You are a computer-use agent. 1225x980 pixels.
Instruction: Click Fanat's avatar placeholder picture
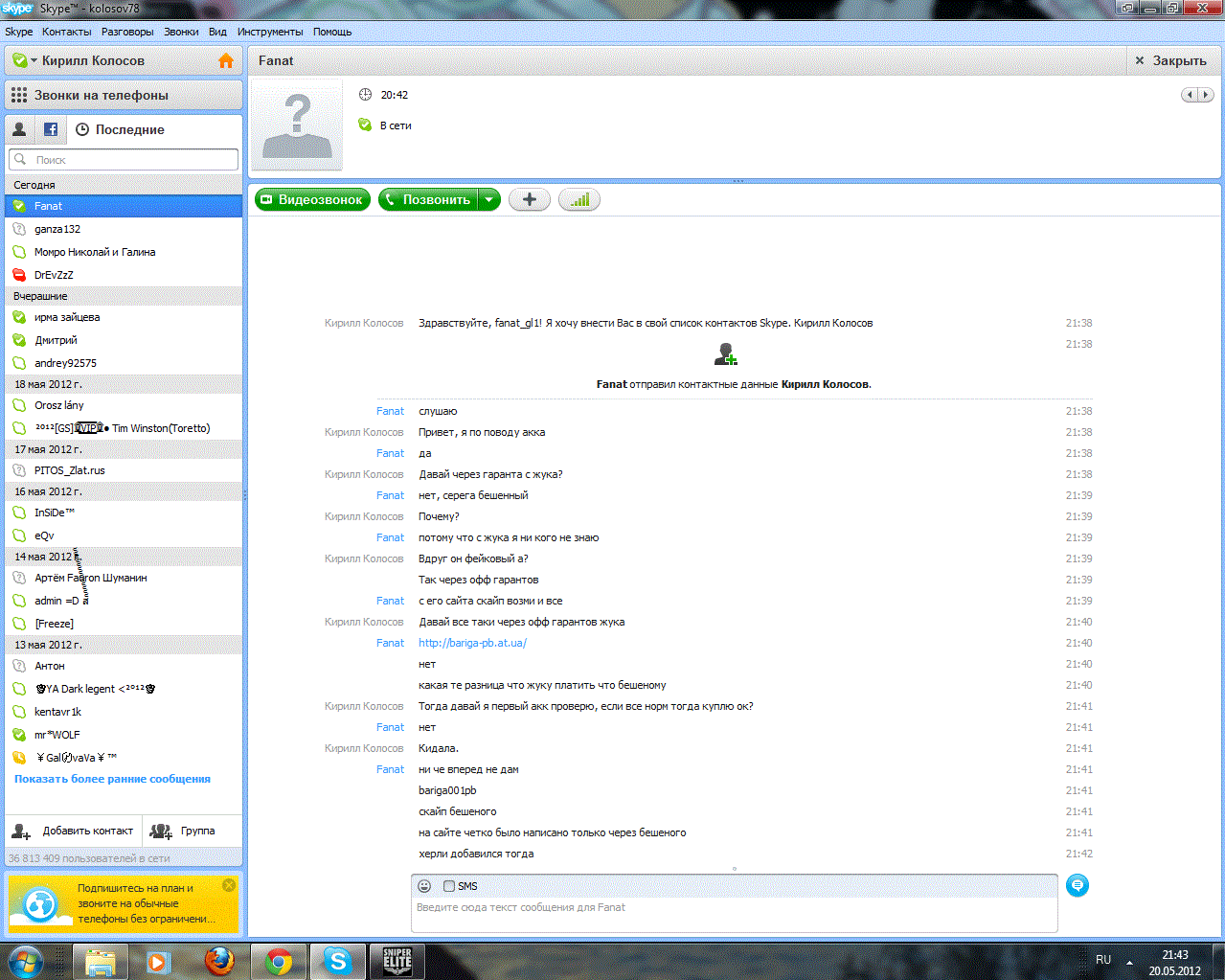pos(297,125)
